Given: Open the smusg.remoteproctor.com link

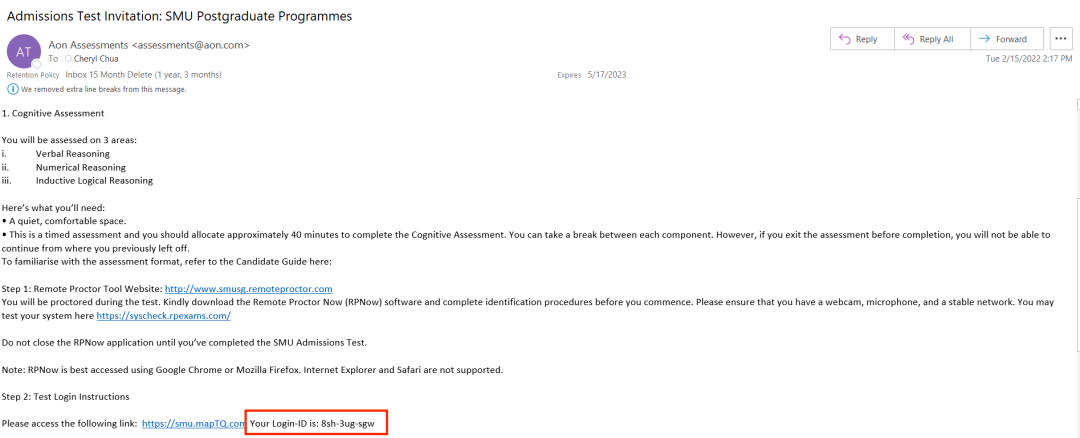Looking at the screenshot, I should tap(249, 289).
